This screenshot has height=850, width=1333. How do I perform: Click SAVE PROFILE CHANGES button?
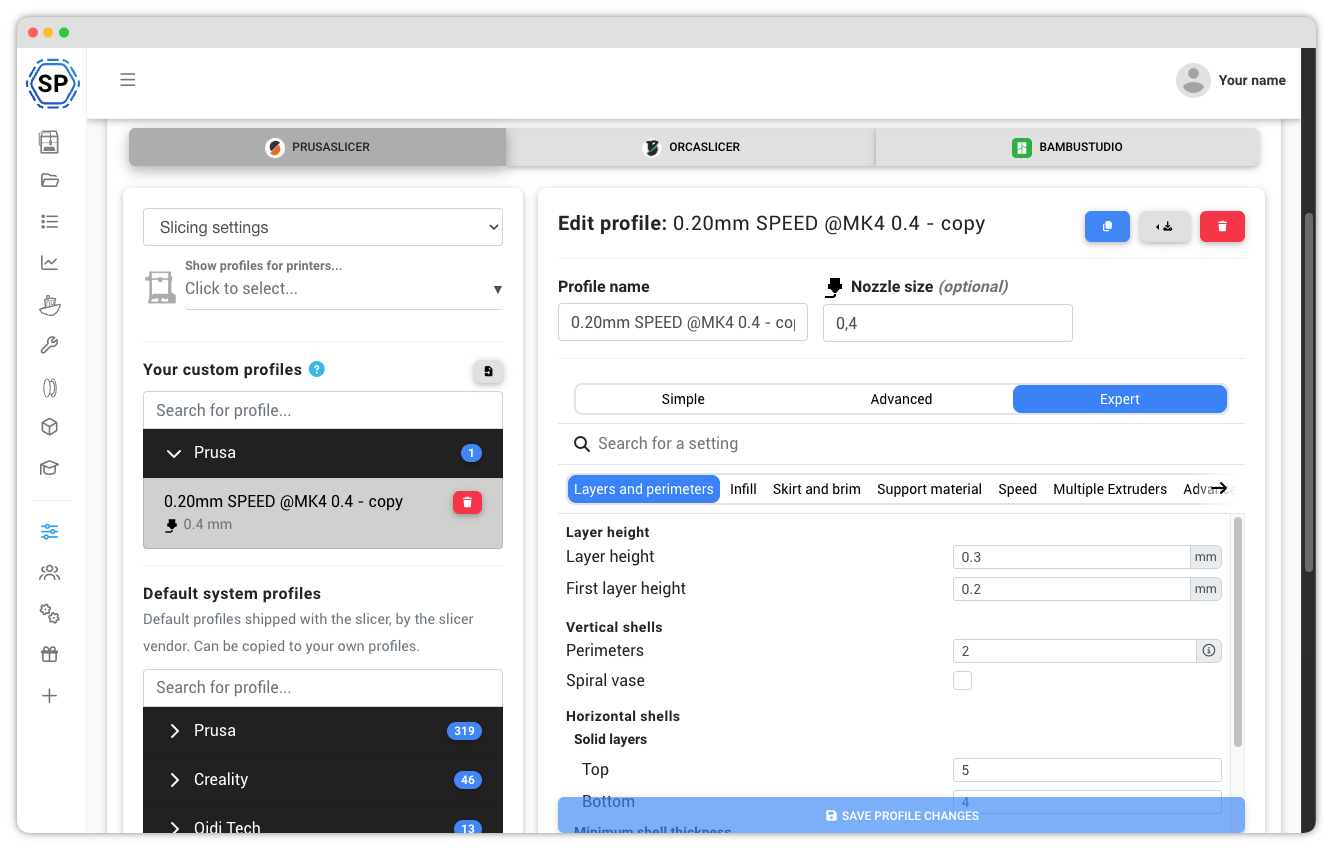click(901, 814)
